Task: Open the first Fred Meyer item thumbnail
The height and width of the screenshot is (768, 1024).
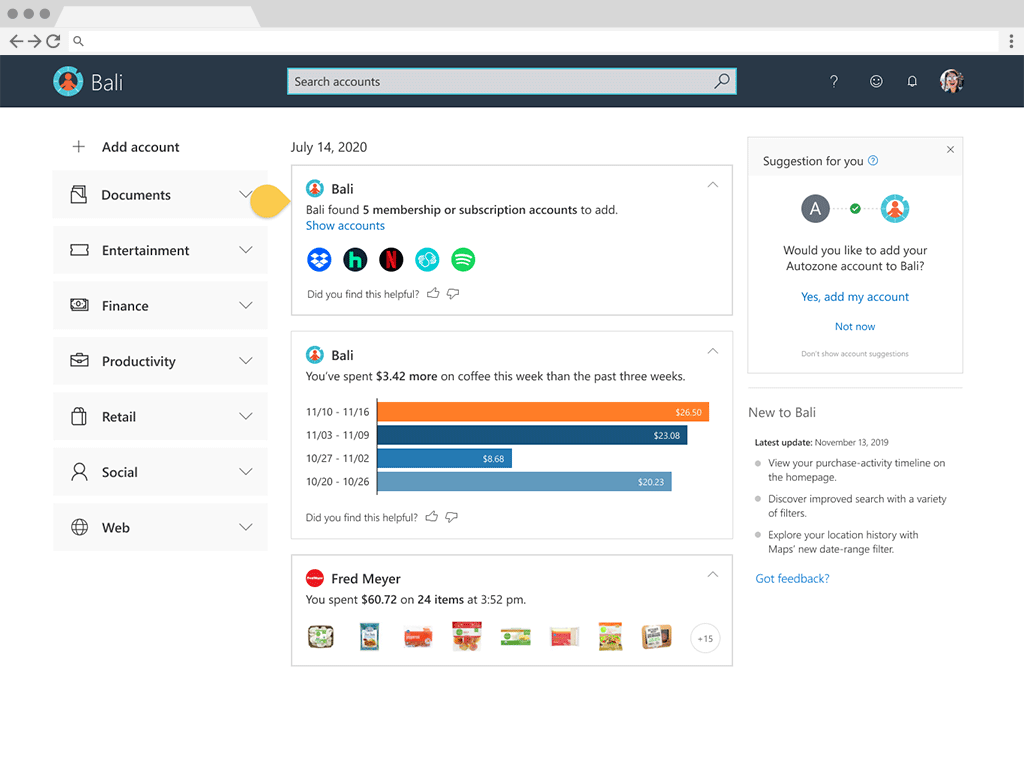Action: point(321,637)
